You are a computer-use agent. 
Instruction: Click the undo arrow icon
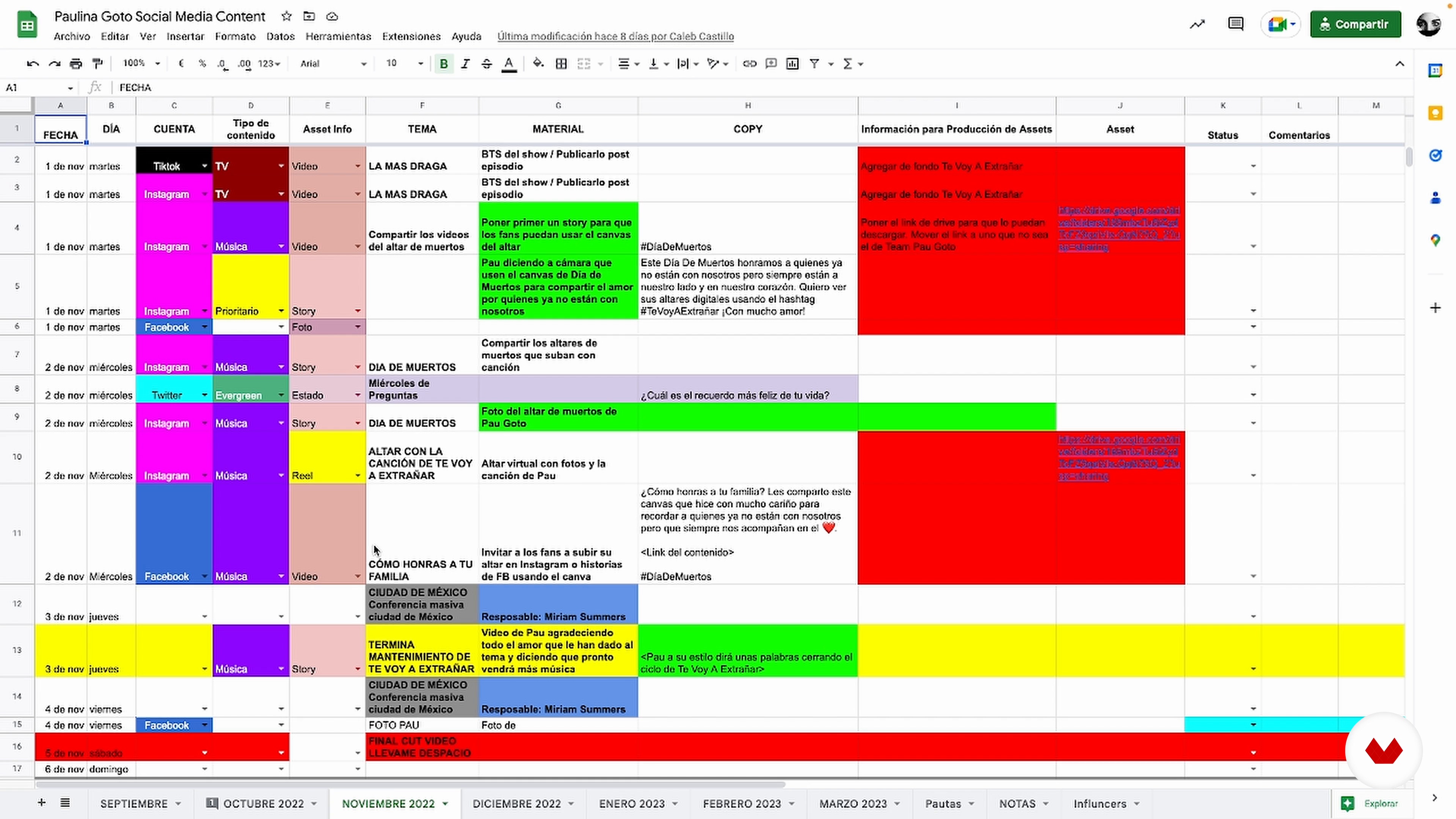32,64
